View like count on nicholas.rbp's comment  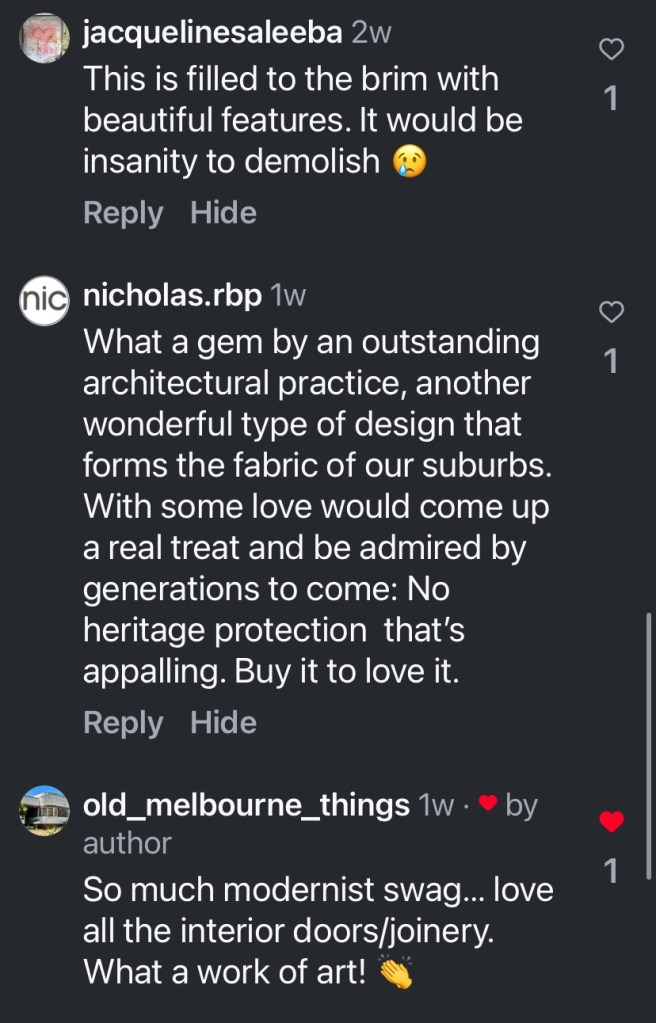coord(611,361)
